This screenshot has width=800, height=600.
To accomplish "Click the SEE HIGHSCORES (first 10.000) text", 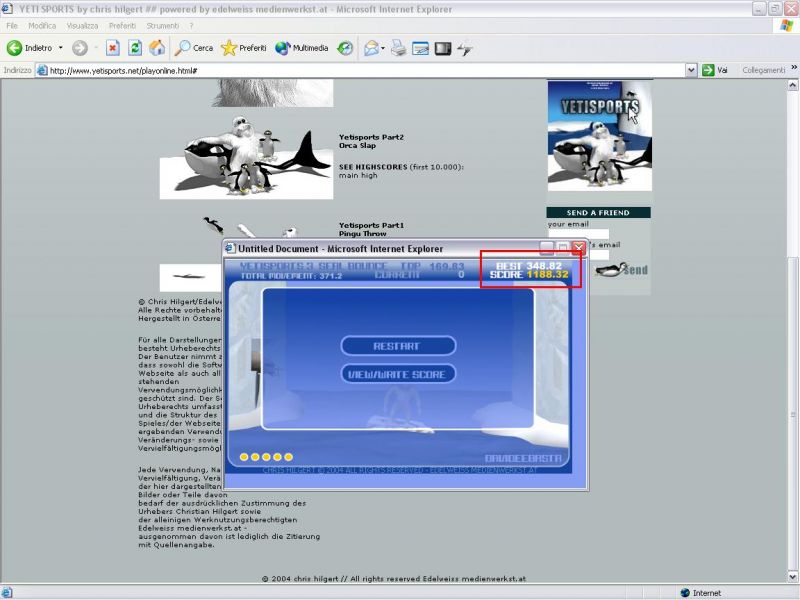I will point(401,167).
